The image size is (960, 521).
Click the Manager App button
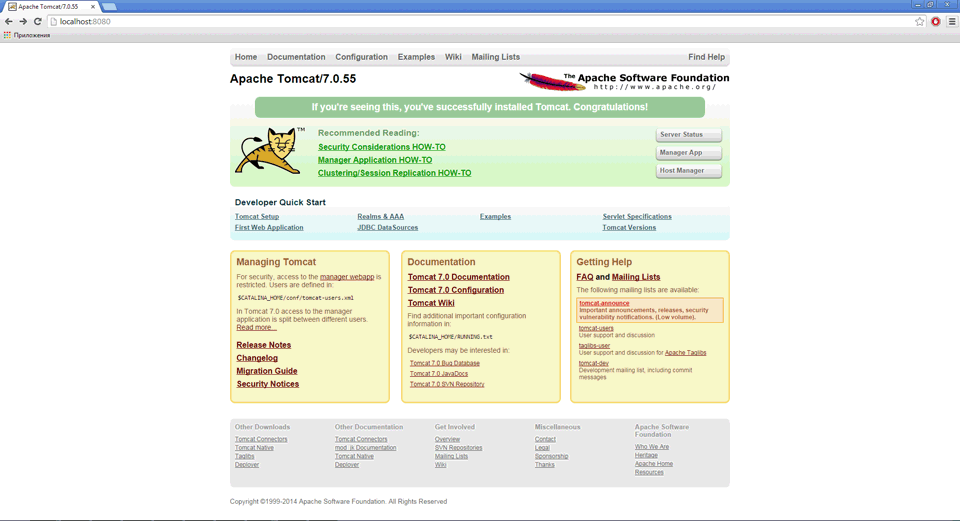(689, 152)
